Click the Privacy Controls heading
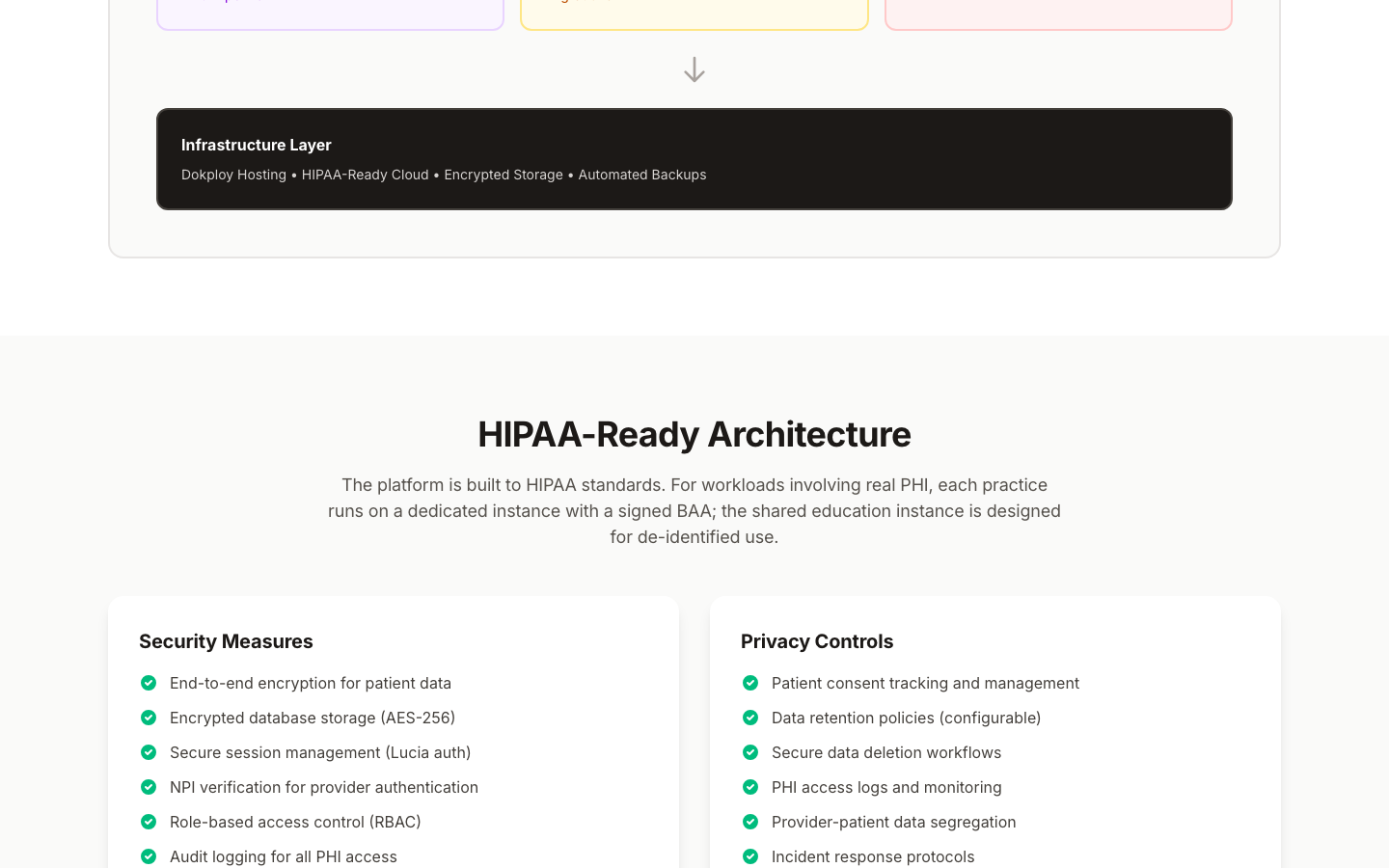This screenshot has width=1389, height=868. point(817,641)
